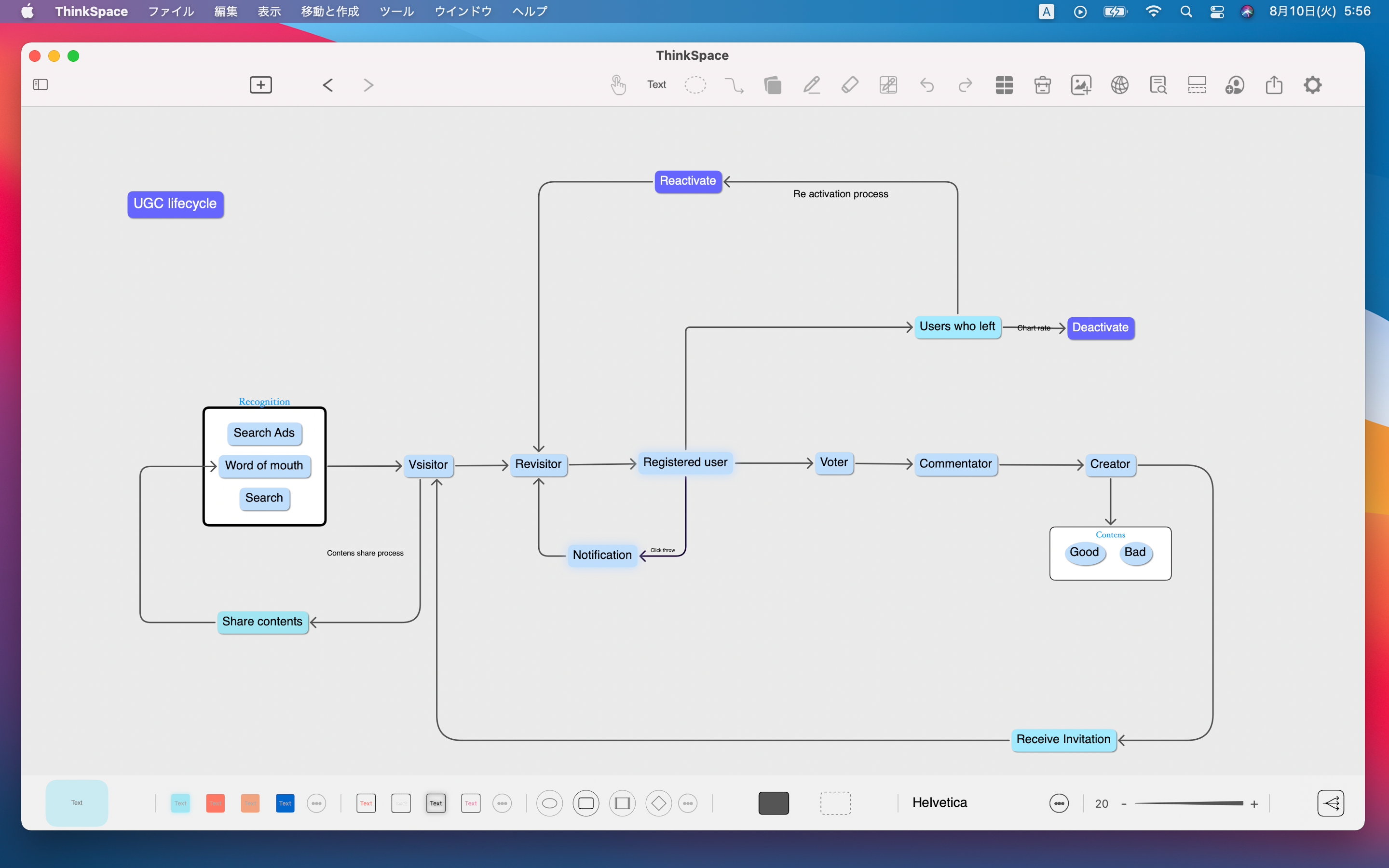Expand more shape options

(x=688, y=803)
